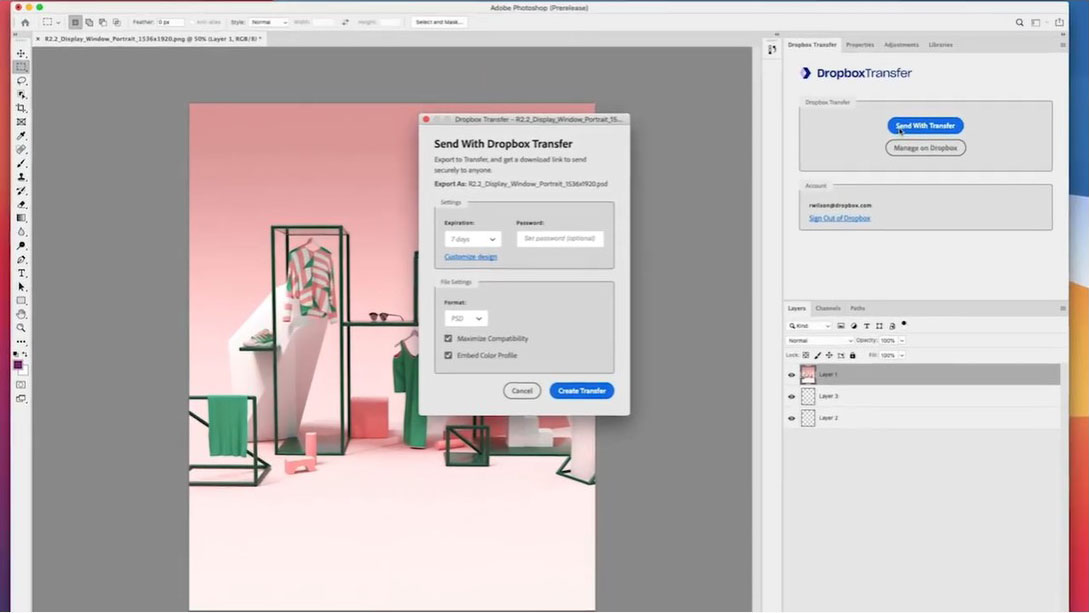Open the Format PSD dropdown

465,318
